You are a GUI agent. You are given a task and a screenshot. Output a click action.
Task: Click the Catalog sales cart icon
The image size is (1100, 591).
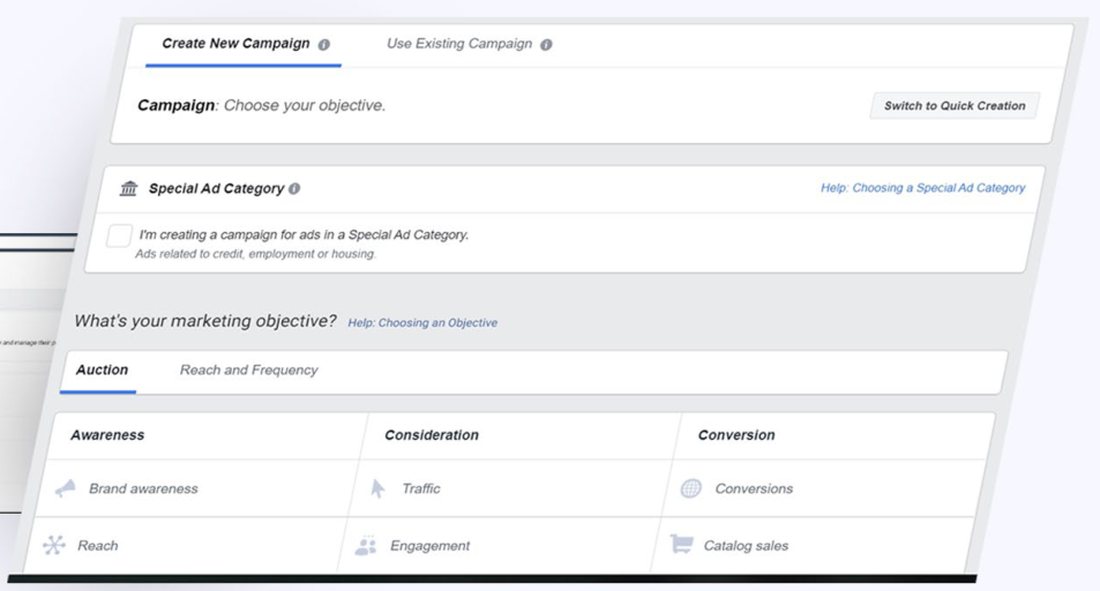pyautogui.click(x=681, y=545)
